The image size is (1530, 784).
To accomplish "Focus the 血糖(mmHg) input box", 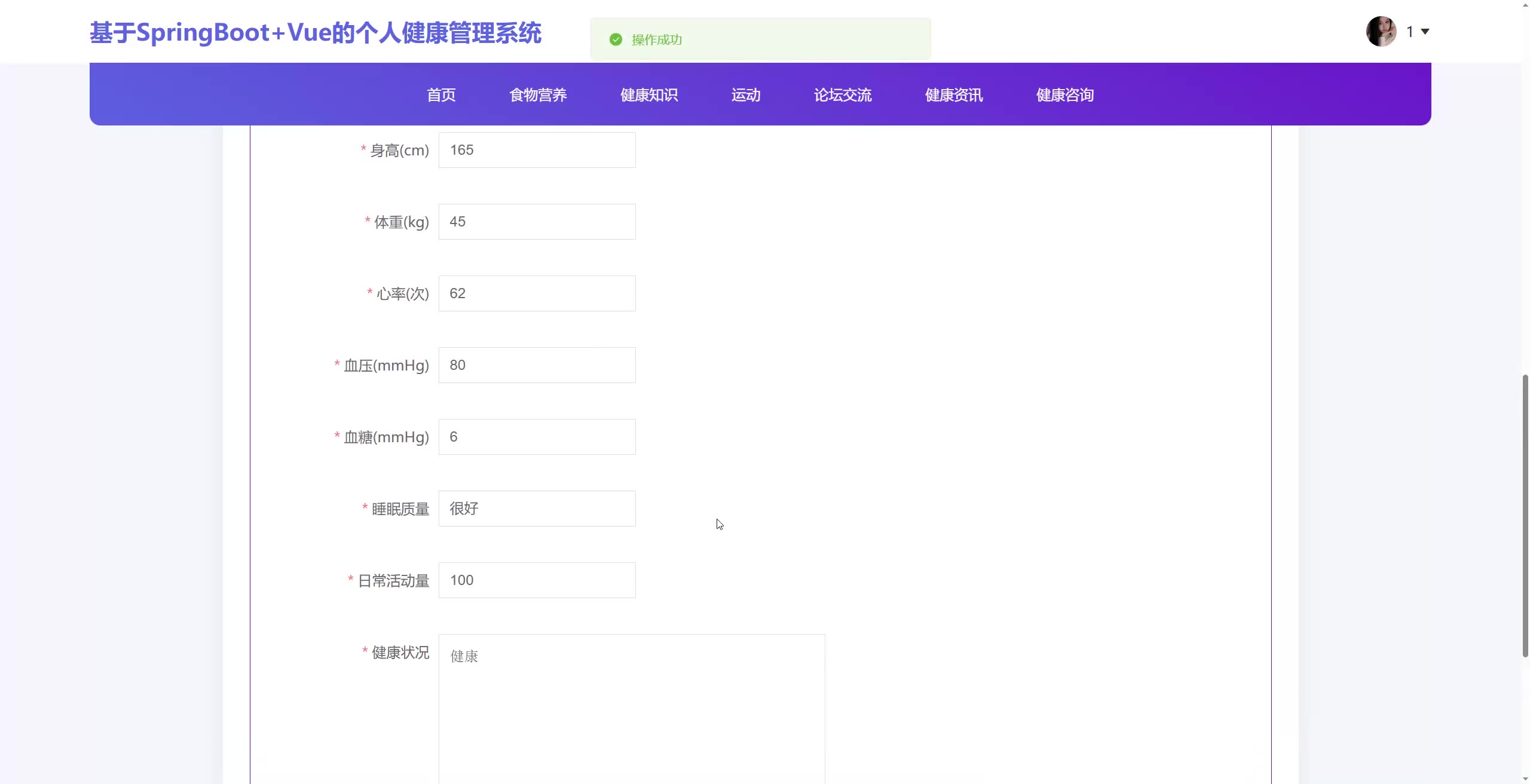I will click(537, 437).
